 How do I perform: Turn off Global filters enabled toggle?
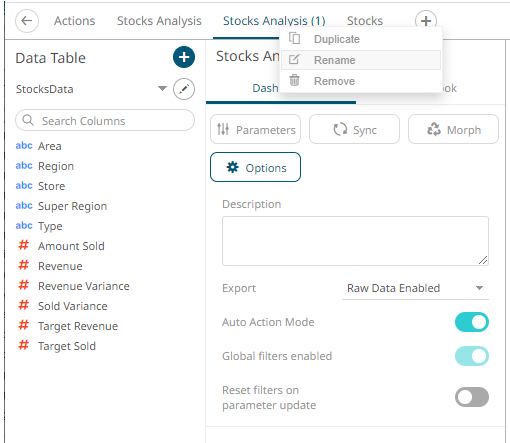(x=472, y=356)
